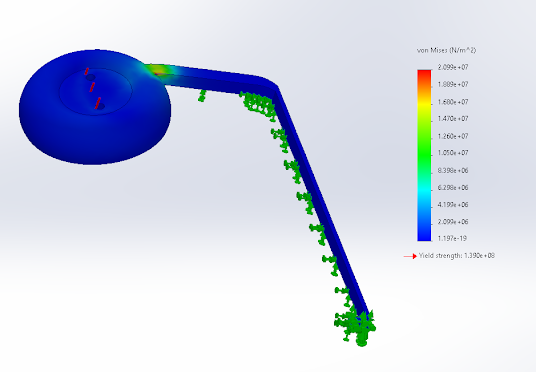Click the cyan section of the color legend
The image size is (536, 372).
point(424,191)
